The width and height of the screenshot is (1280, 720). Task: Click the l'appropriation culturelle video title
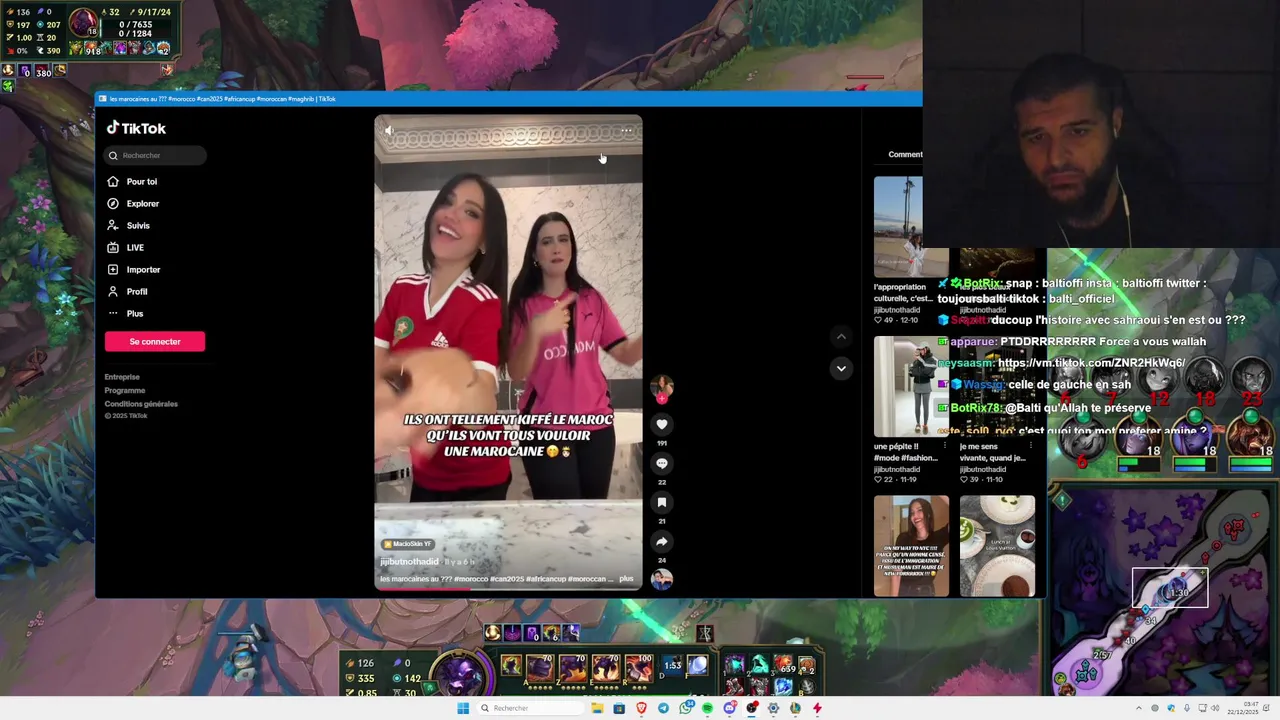903,293
